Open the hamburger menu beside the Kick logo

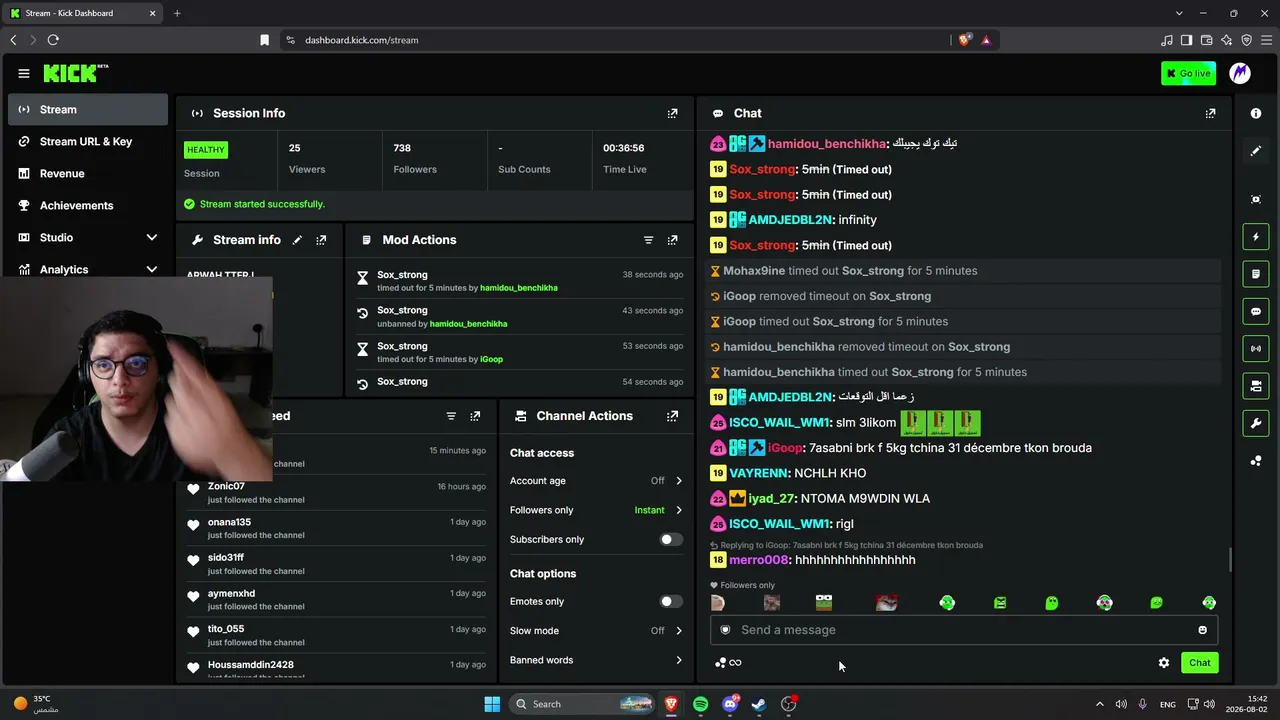pyautogui.click(x=24, y=73)
